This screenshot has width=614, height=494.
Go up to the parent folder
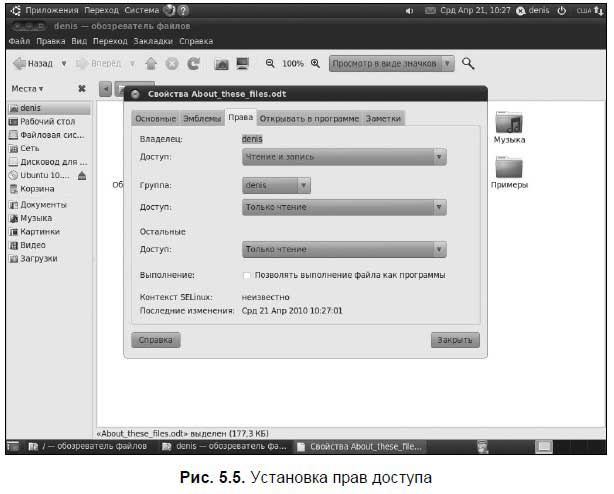151,63
